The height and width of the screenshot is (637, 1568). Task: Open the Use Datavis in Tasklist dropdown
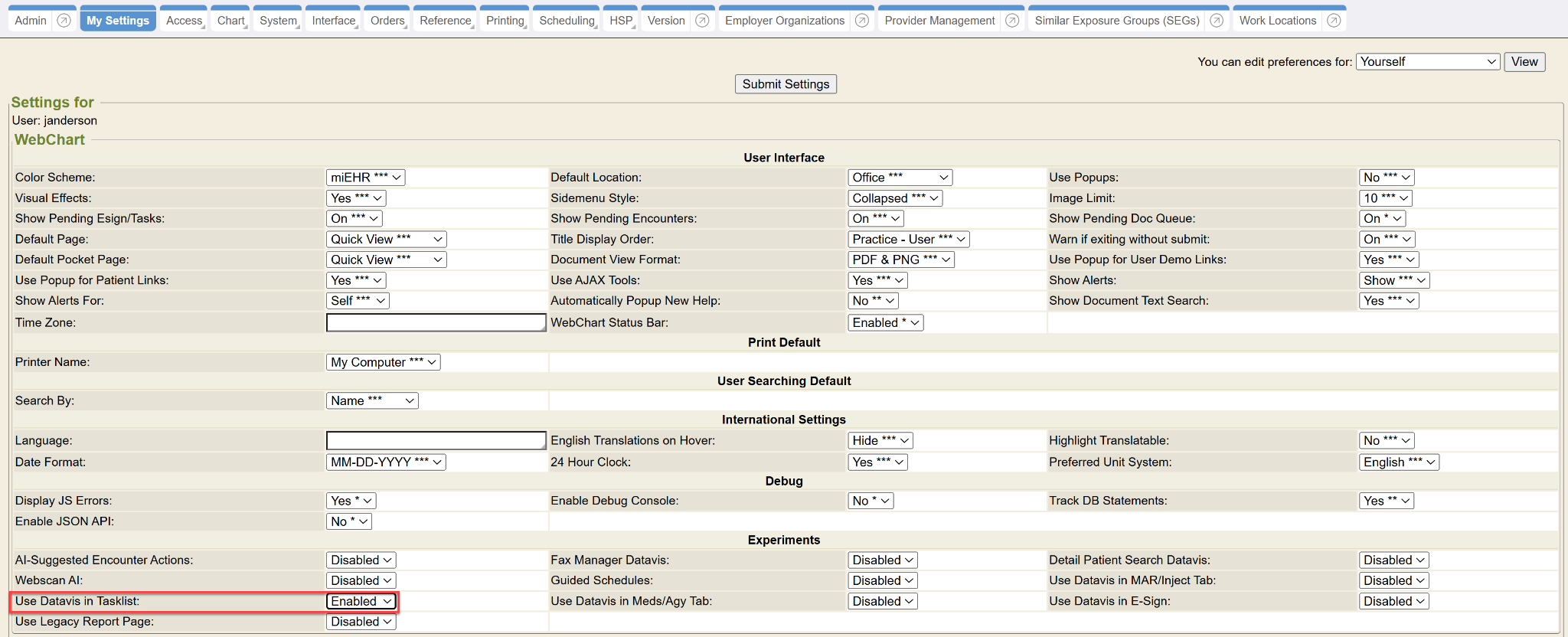coord(361,601)
